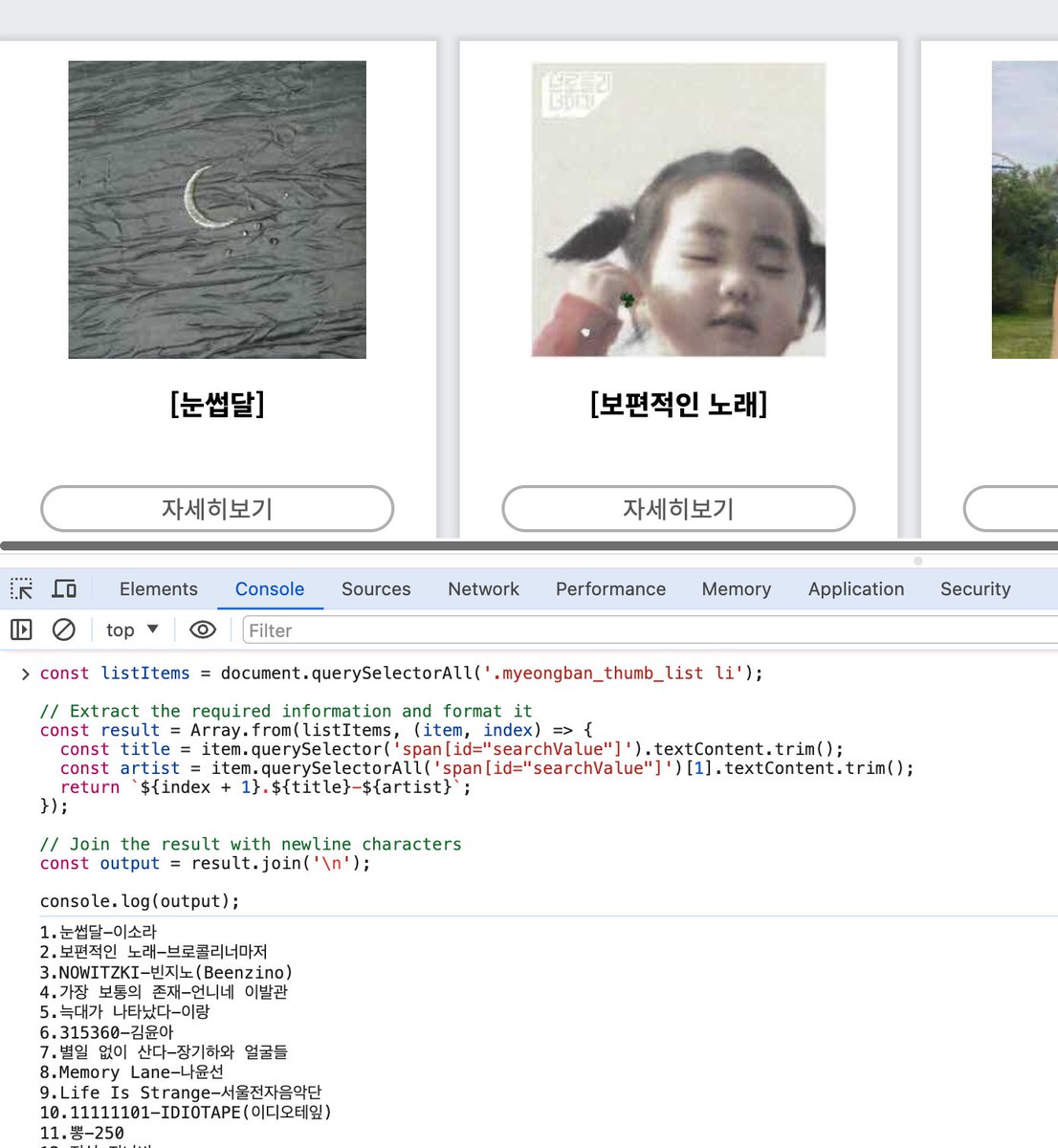Click output line 6.315360–김윤아
The image size is (1058, 1148).
(107, 1032)
